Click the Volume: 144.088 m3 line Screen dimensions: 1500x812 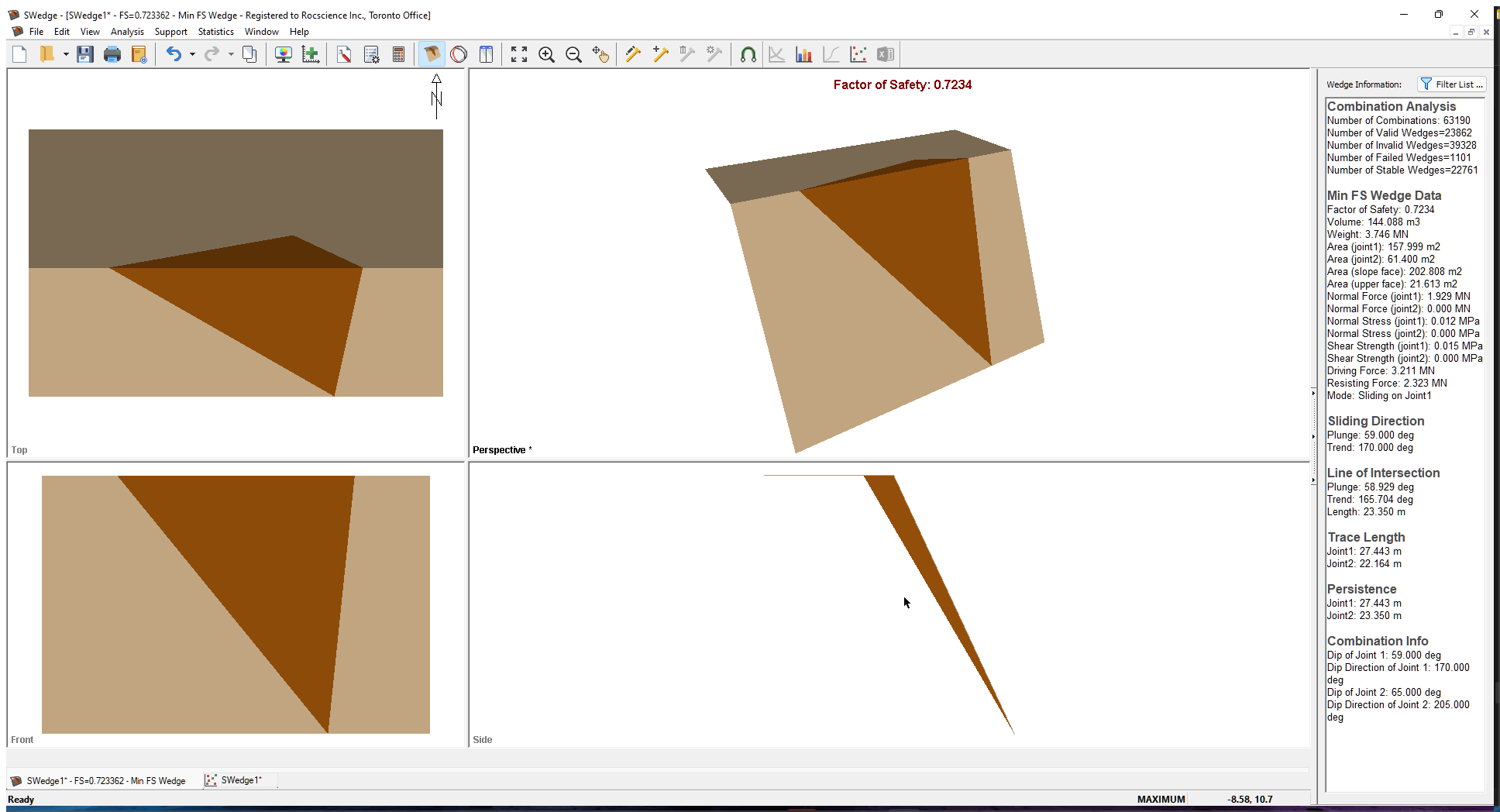[1373, 222]
